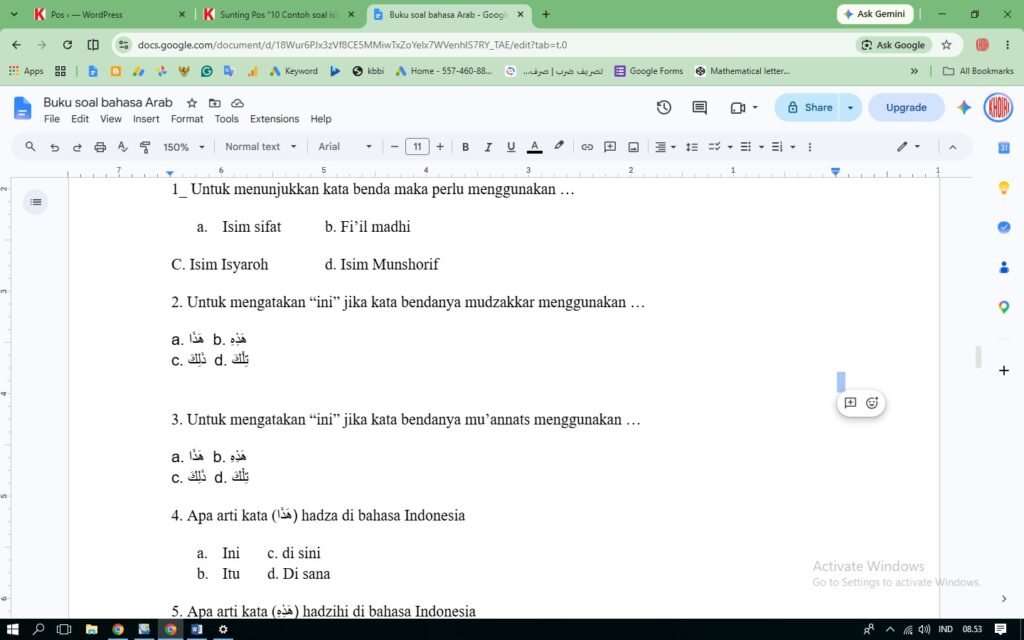Click the Upgrade button
Image resolution: width=1024 pixels, height=640 pixels.
click(906, 108)
